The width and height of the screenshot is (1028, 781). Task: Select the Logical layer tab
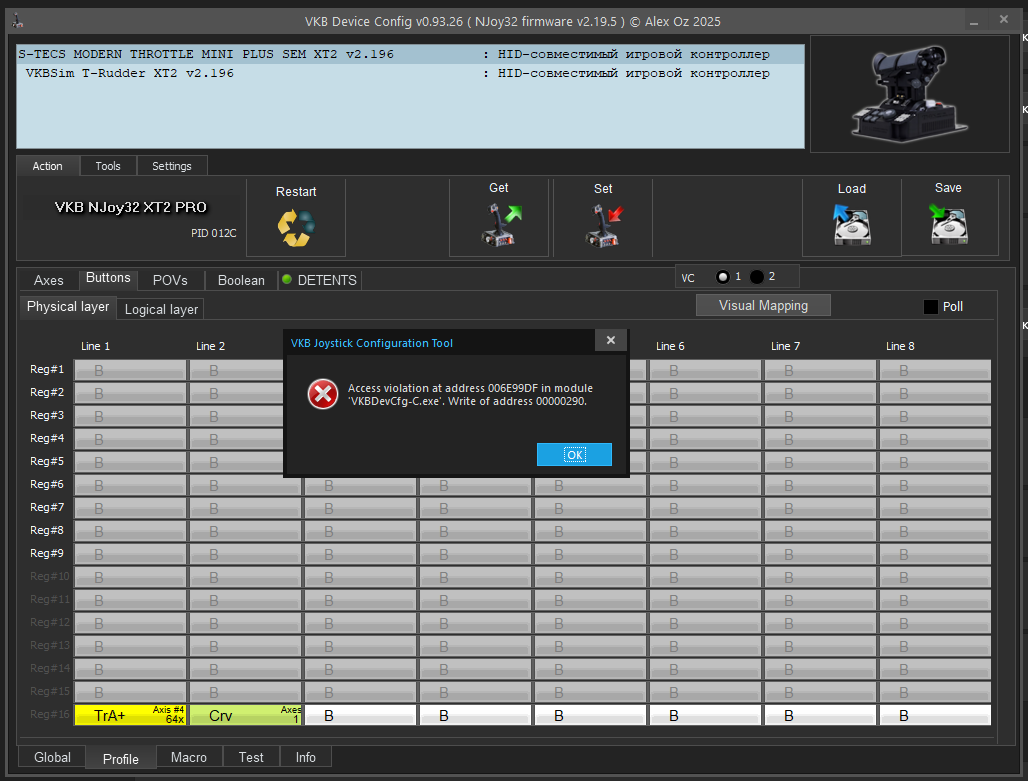pyautogui.click(x=161, y=310)
